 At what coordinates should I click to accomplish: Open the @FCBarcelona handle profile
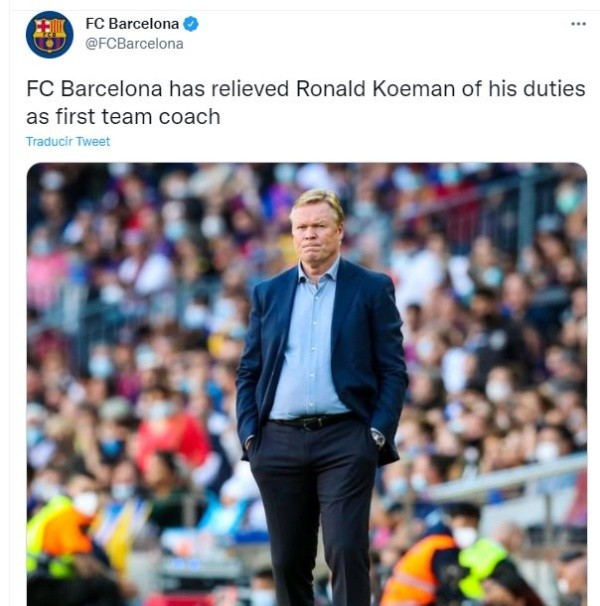(134, 44)
